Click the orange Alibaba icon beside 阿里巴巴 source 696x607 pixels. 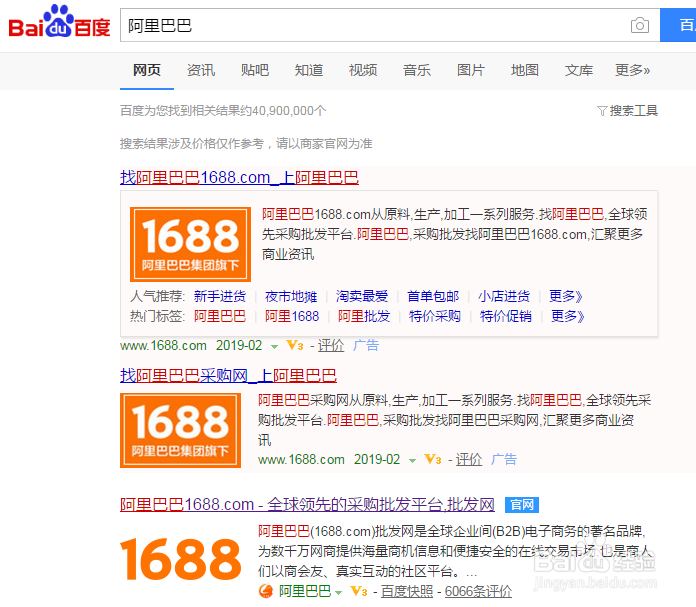(x=265, y=591)
